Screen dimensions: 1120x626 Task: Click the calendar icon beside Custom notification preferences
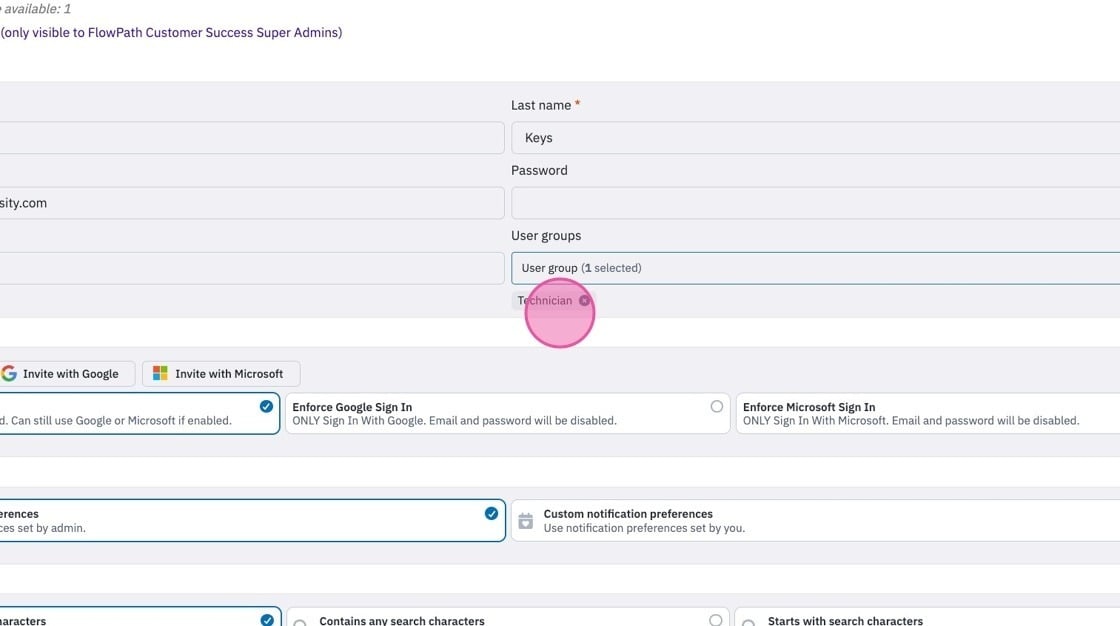point(526,521)
